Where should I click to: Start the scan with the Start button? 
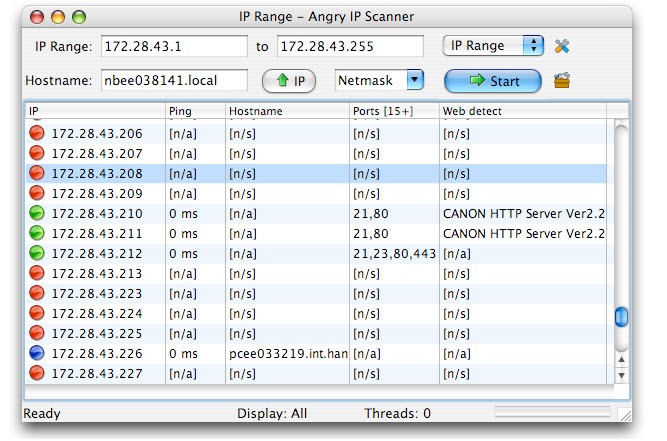(x=493, y=81)
